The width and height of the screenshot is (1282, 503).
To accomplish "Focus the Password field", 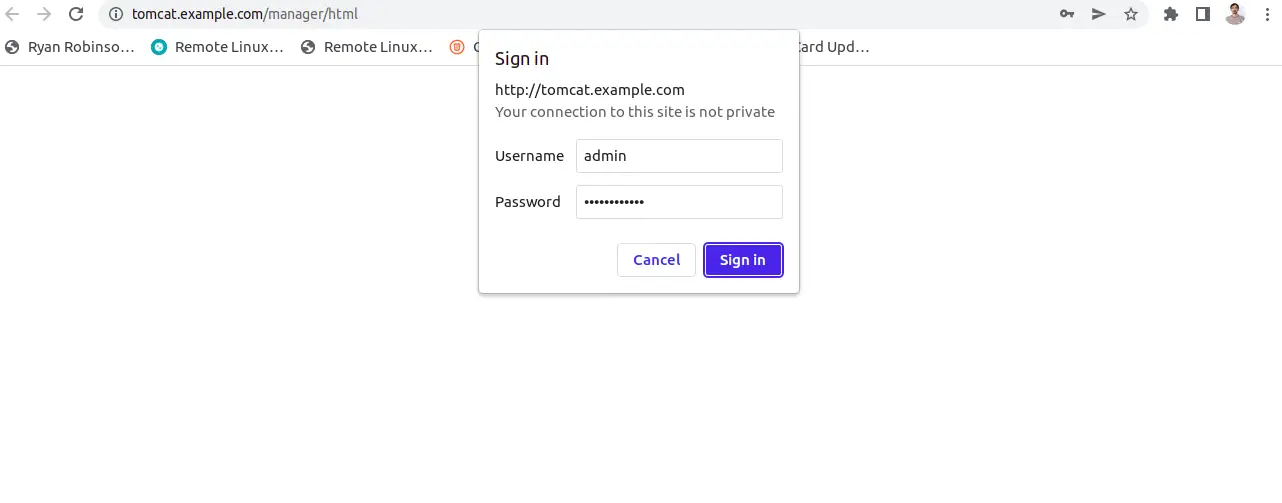I will click(x=679, y=202).
